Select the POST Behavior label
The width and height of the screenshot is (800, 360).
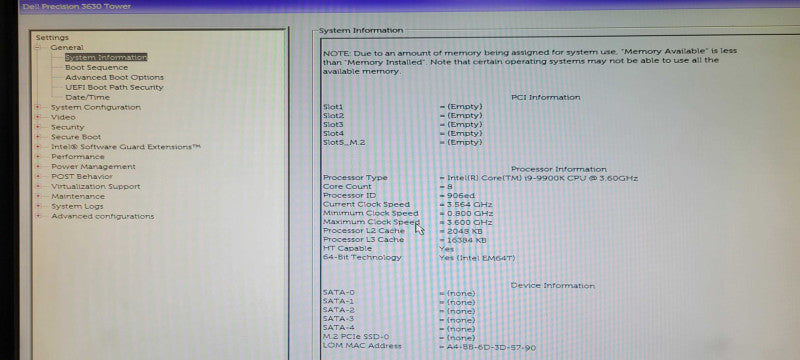pyautogui.click(x=82, y=176)
